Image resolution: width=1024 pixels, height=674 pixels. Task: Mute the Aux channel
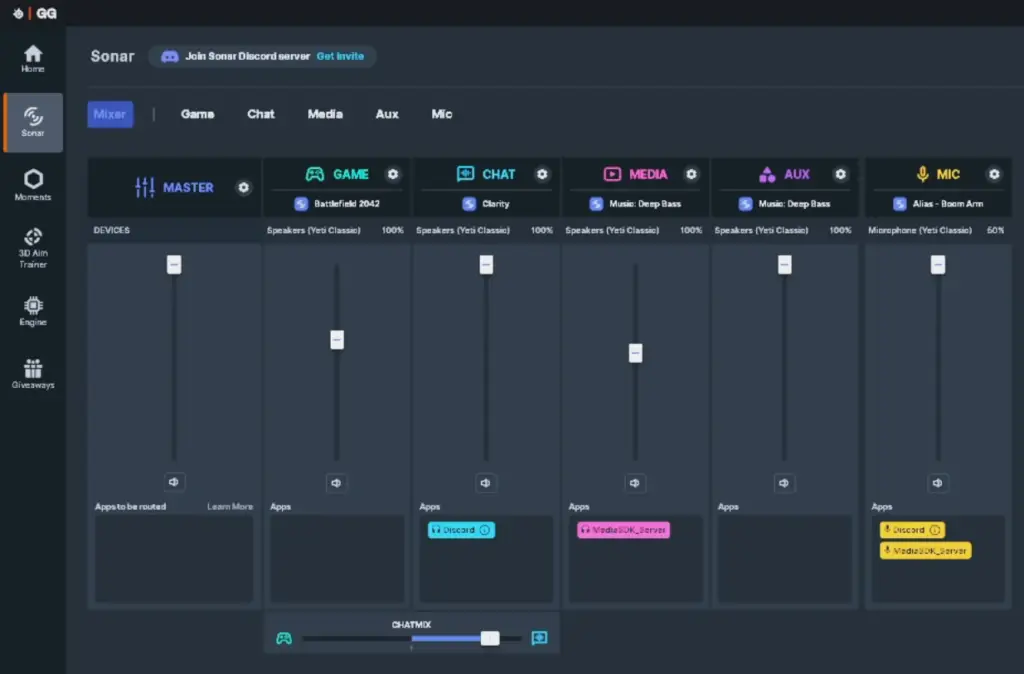784,483
